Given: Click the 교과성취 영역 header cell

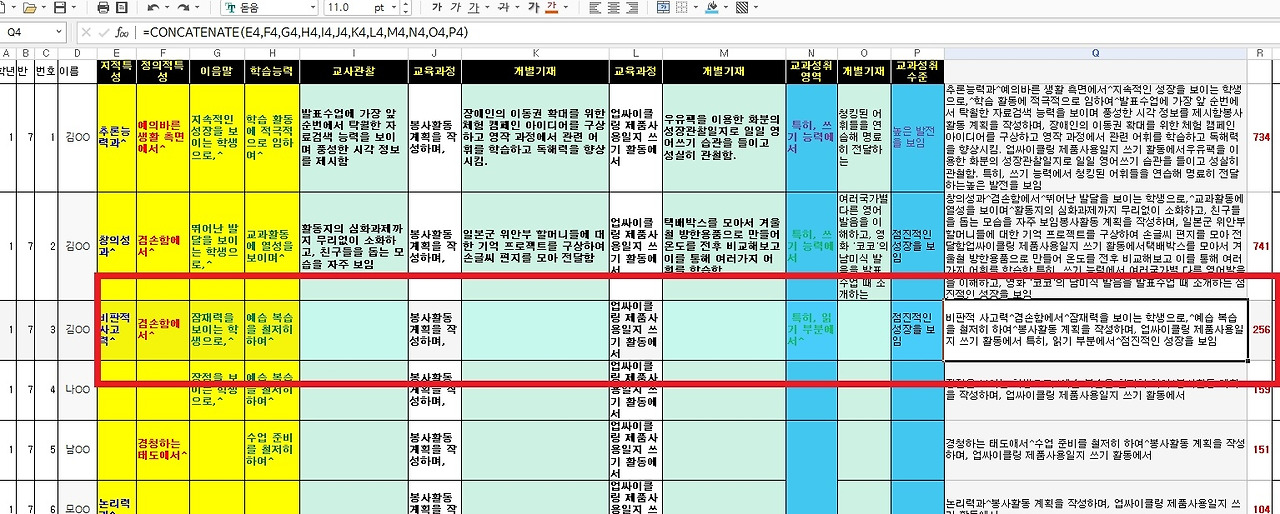Looking at the screenshot, I should tap(811, 71).
